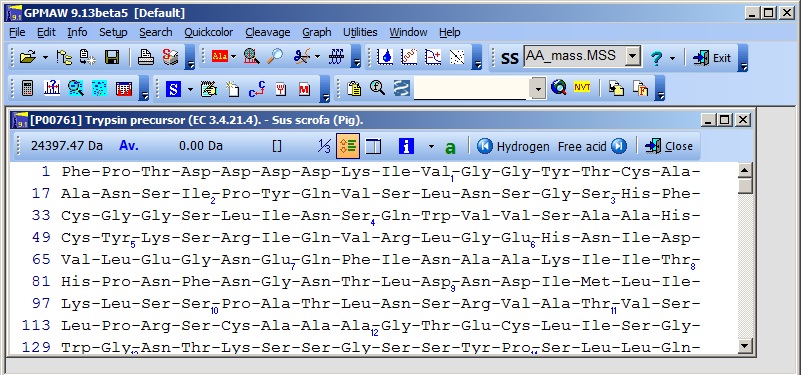
Task: Click the dot plot diagonal icon
Action: tap(457, 56)
